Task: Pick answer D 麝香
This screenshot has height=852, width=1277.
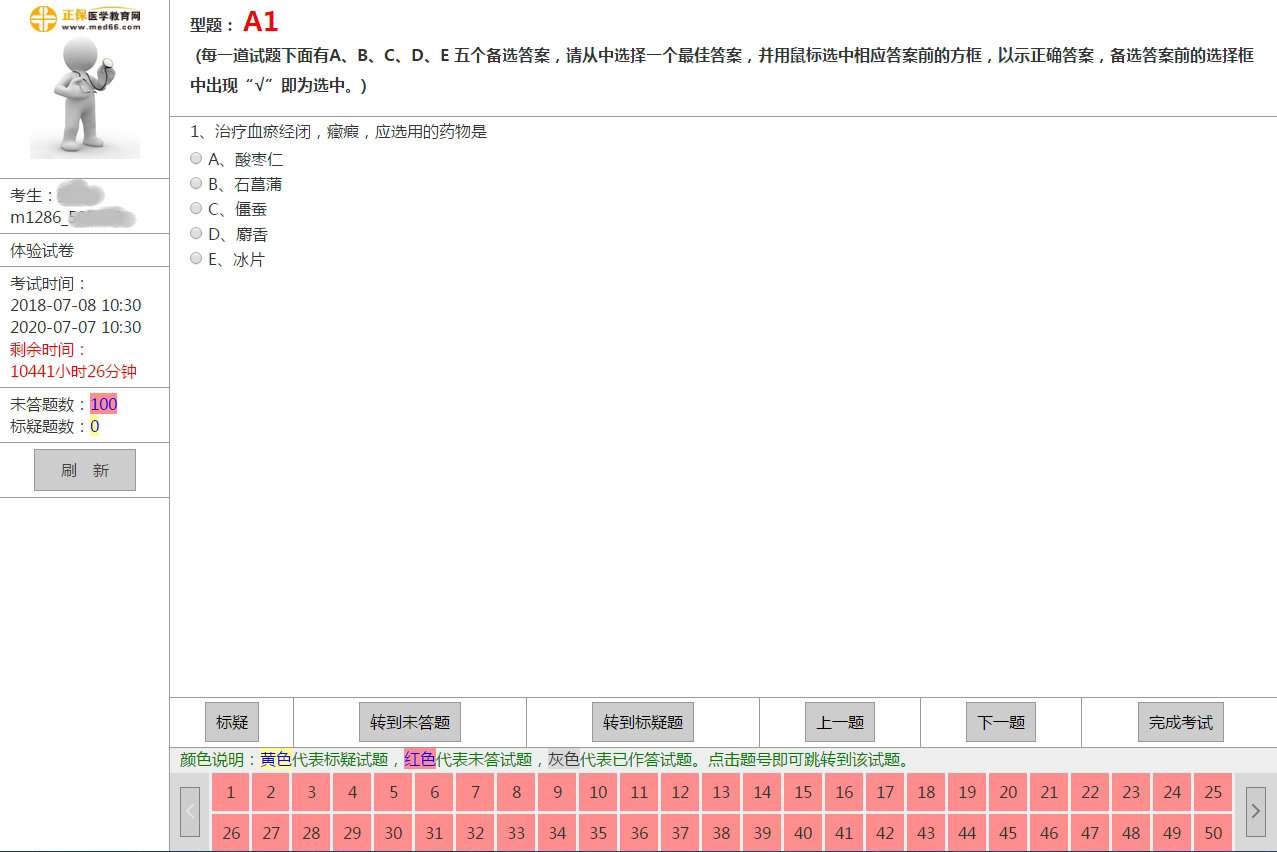Action: pyautogui.click(x=196, y=233)
